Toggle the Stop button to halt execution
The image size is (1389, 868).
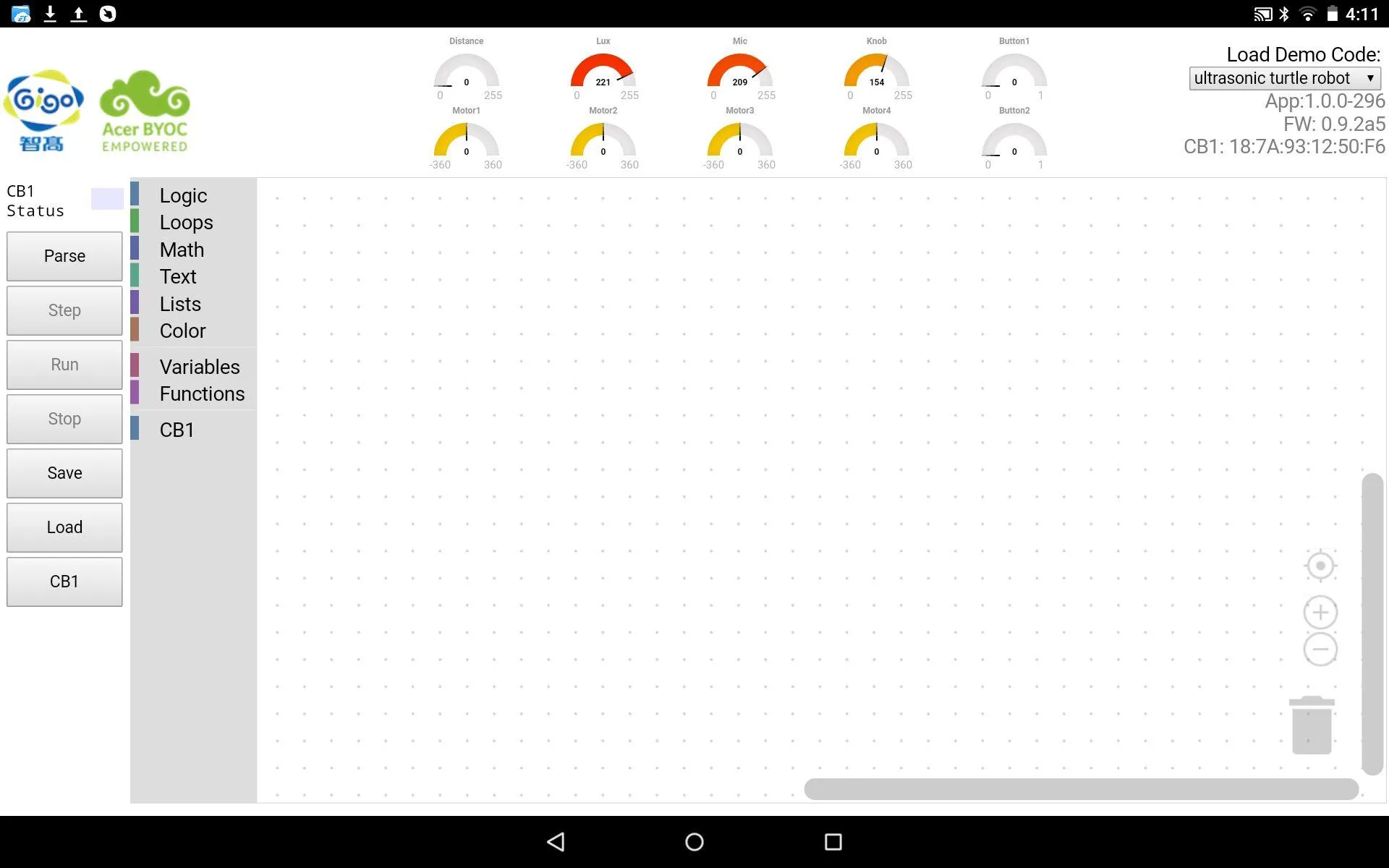click(64, 418)
